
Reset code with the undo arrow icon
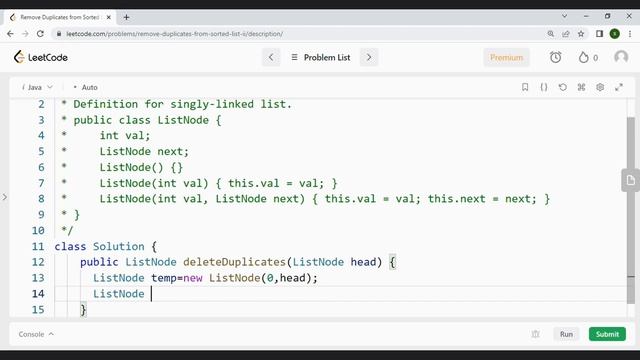[563, 87]
